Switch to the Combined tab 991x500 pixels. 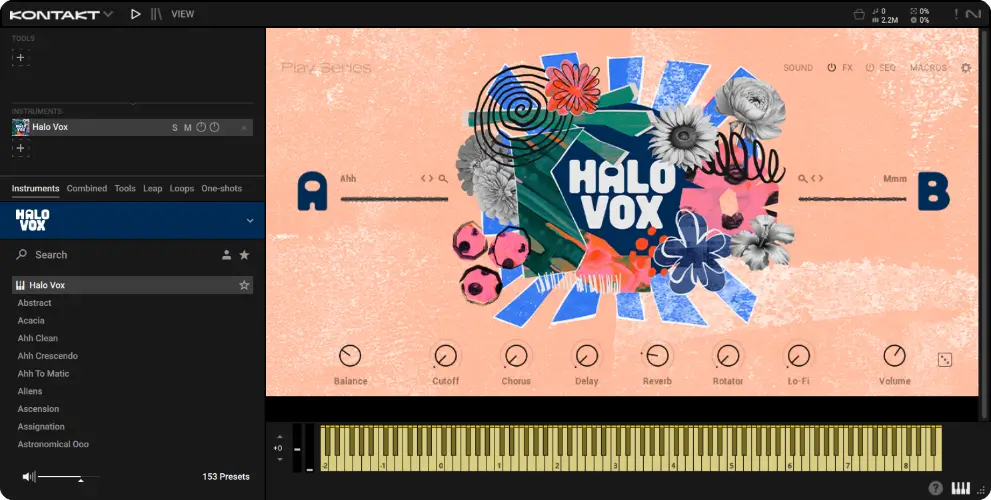coord(87,188)
